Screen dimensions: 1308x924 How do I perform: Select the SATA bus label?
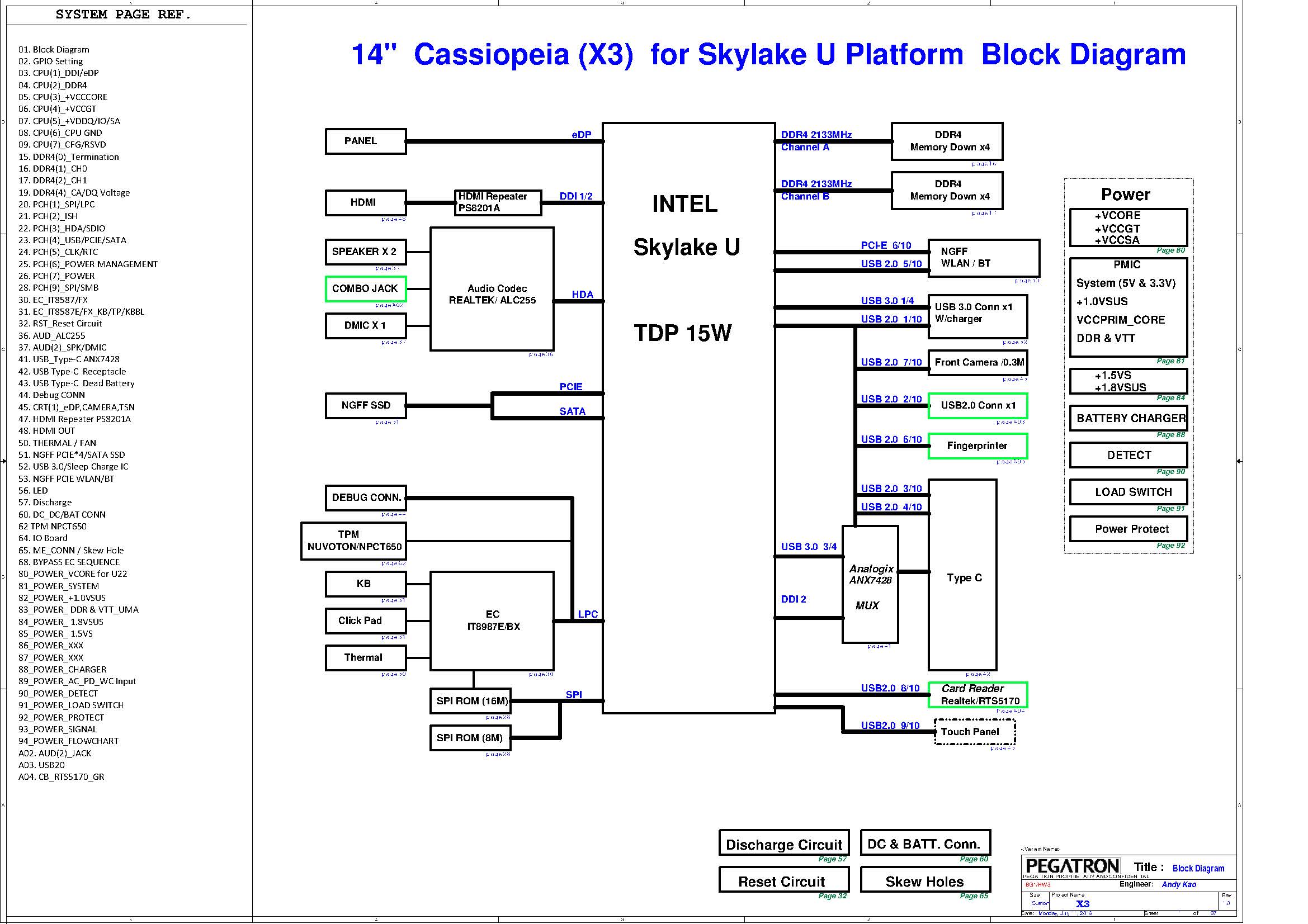pyautogui.click(x=573, y=411)
